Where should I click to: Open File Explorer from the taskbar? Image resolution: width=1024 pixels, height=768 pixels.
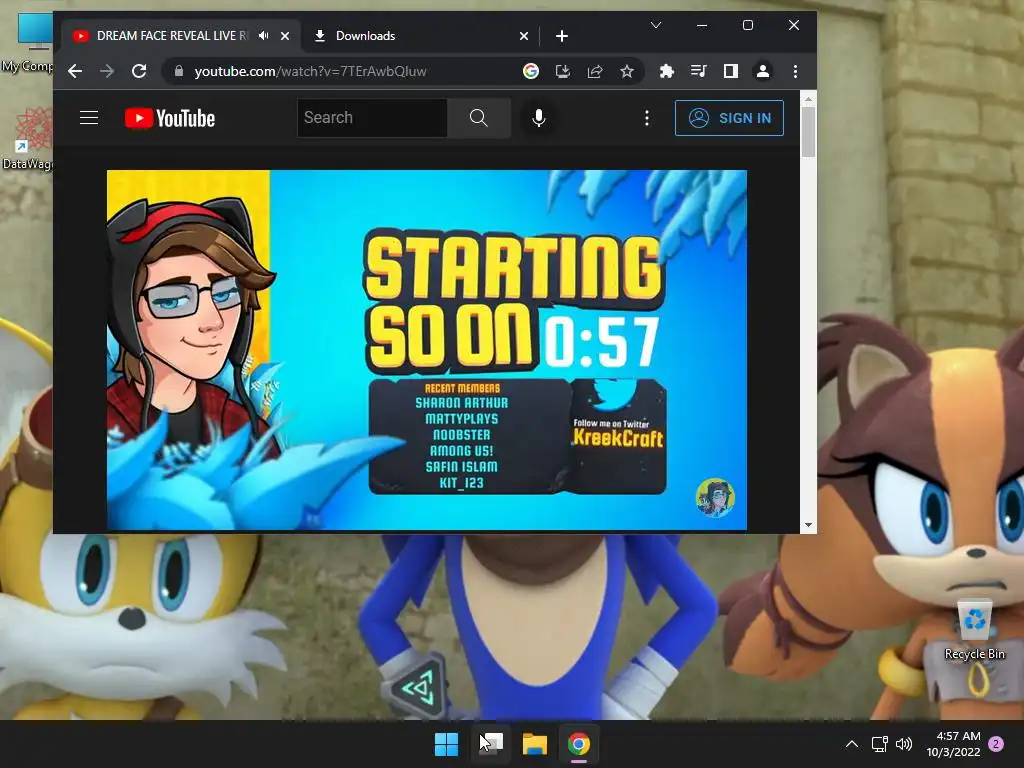[x=535, y=744]
